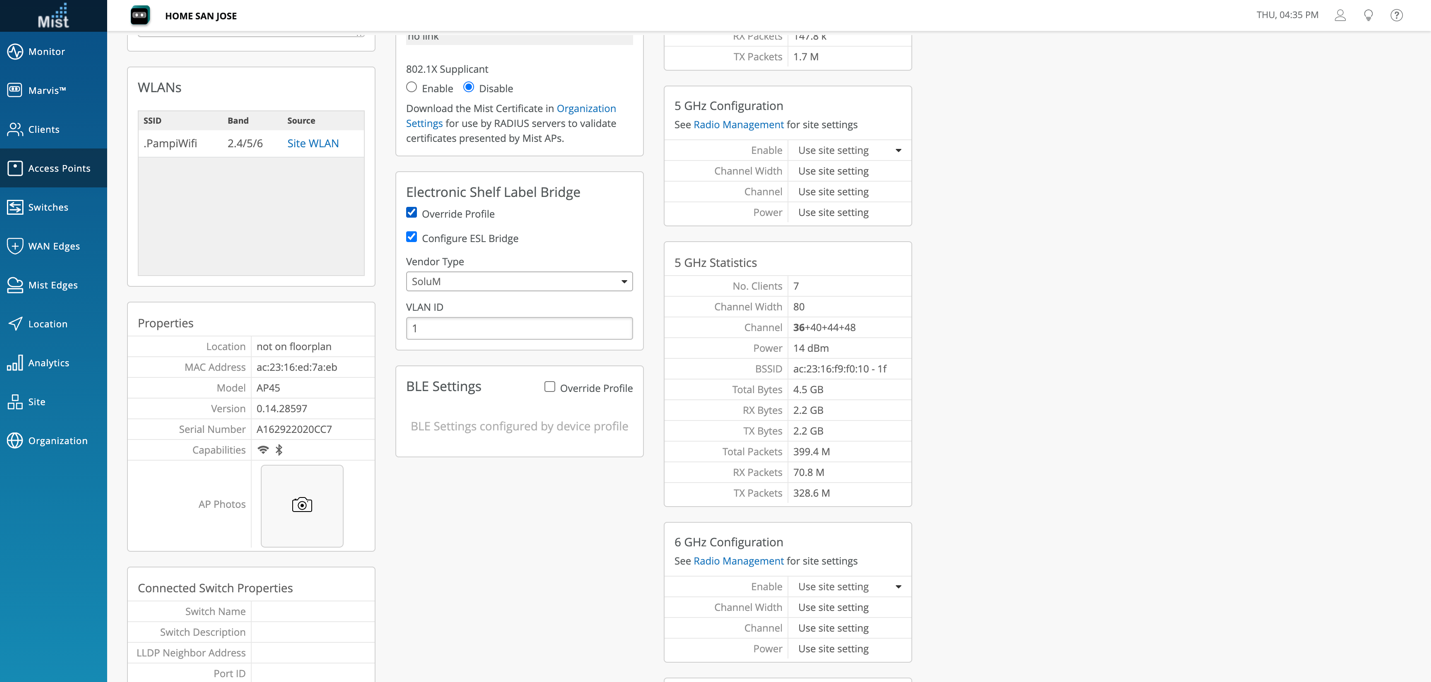Open the Vendor Type SoluM dropdown
Screen dimensions: 1431x682
point(519,282)
